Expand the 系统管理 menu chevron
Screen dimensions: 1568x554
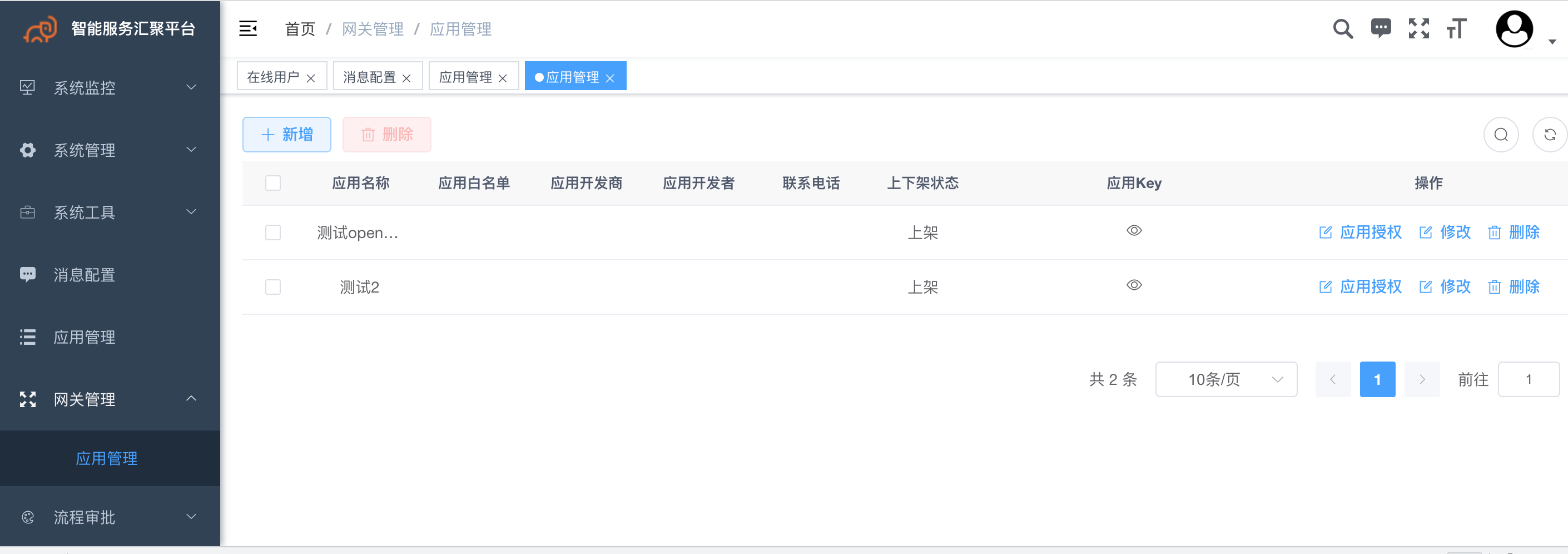pyautogui.click(x=191, y=150)
